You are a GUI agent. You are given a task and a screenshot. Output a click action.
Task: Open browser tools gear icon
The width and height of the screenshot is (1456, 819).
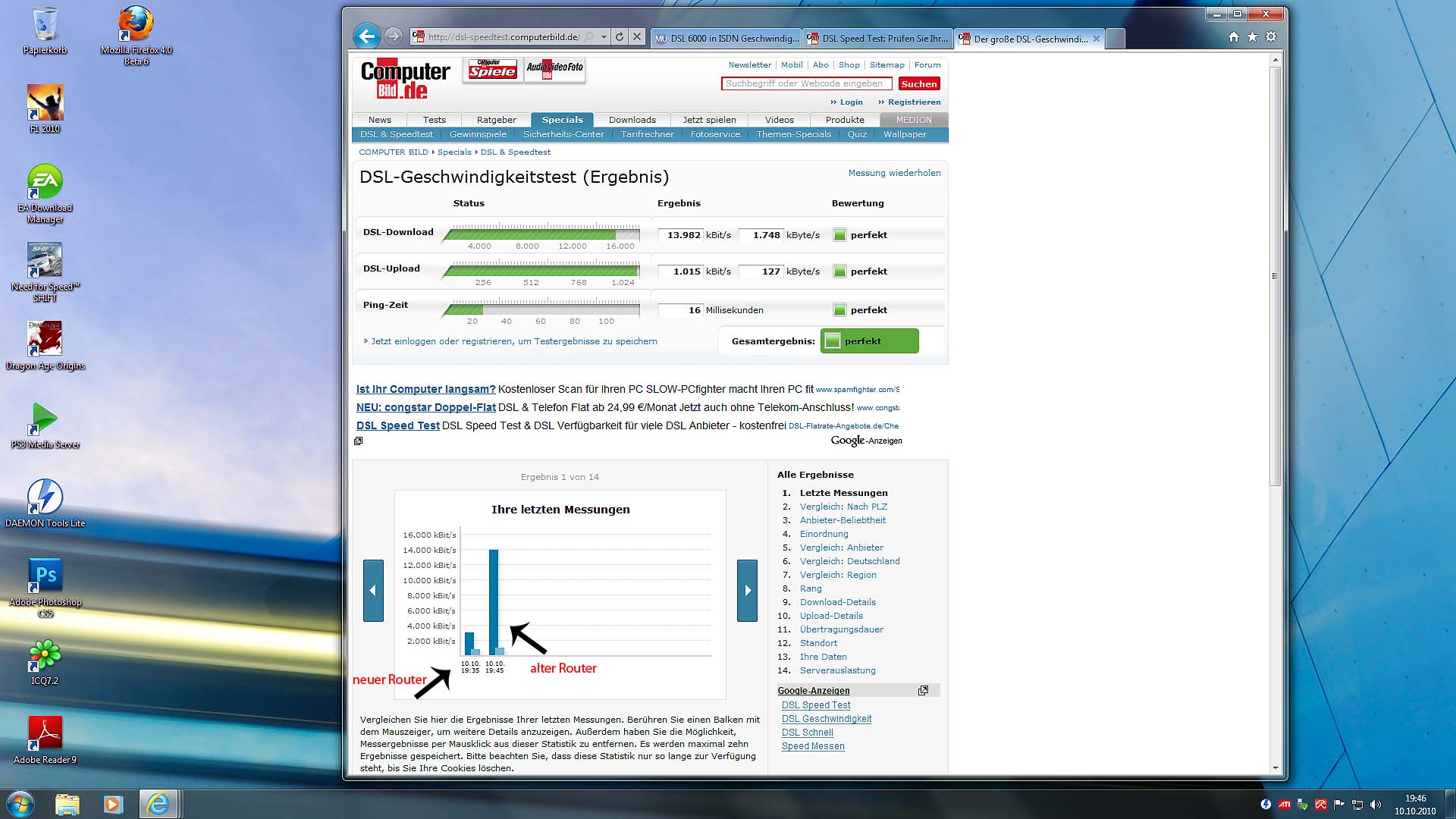(1271, 36)
